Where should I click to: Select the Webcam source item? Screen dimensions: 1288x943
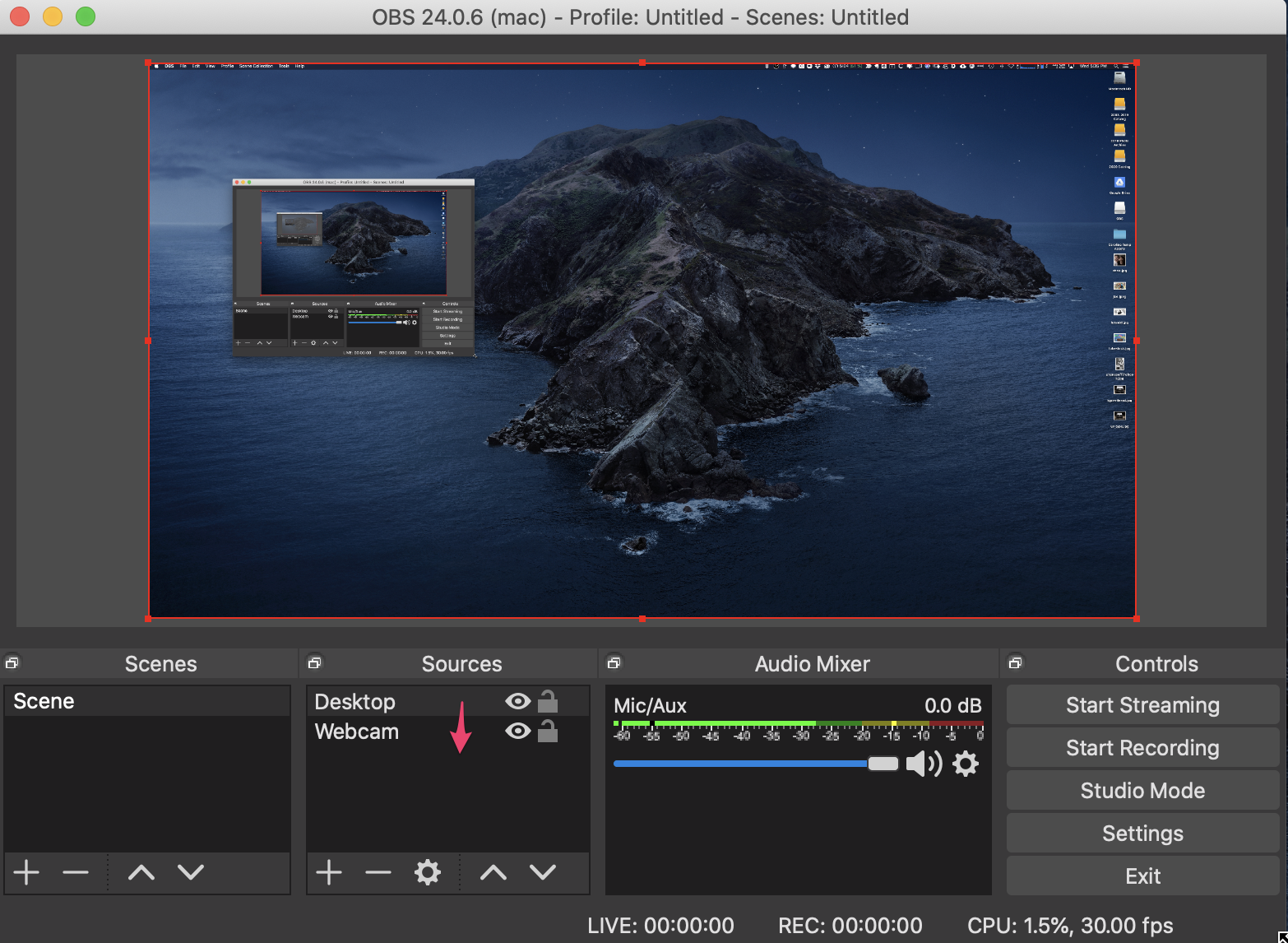click(357, 732)
